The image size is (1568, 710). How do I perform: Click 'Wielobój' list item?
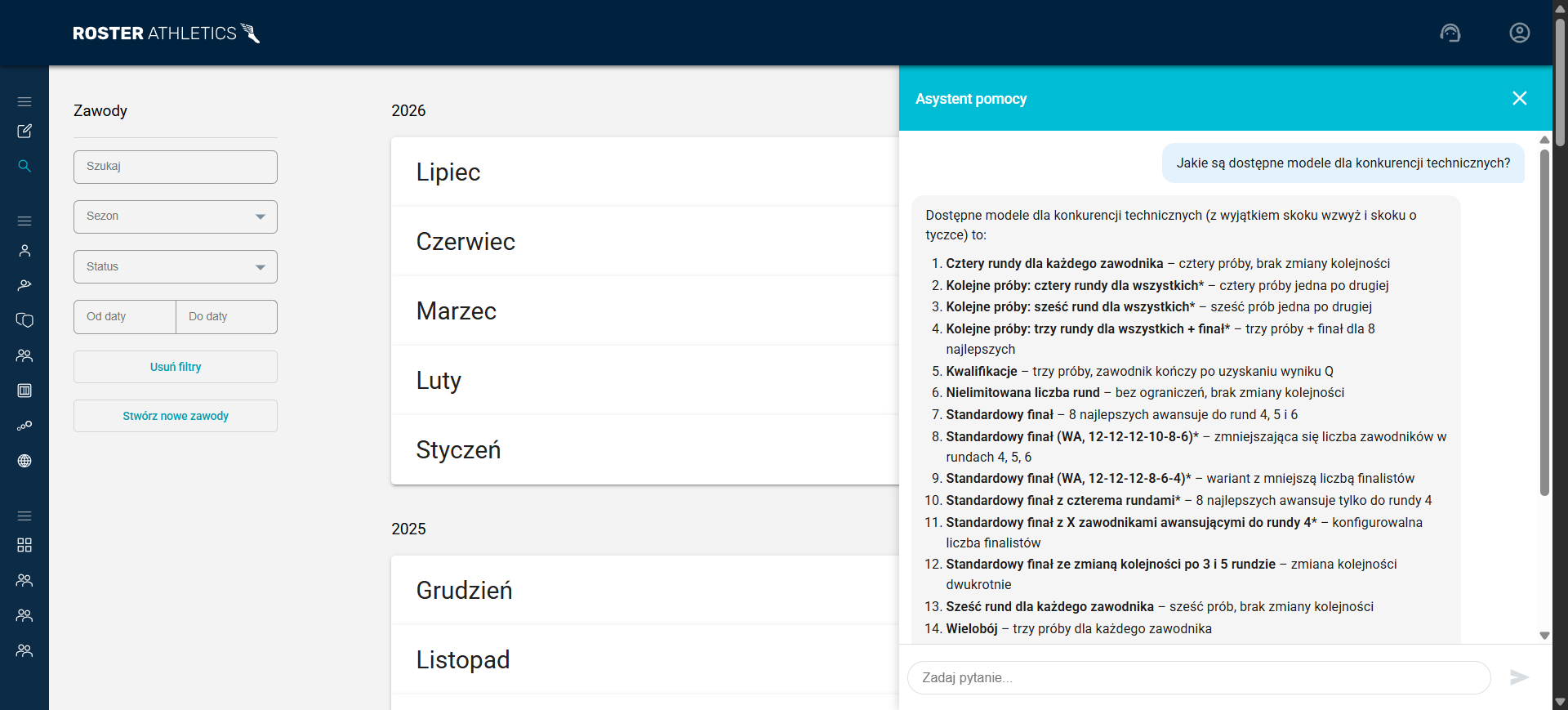pyautogui.click(x=1079, y=628)
